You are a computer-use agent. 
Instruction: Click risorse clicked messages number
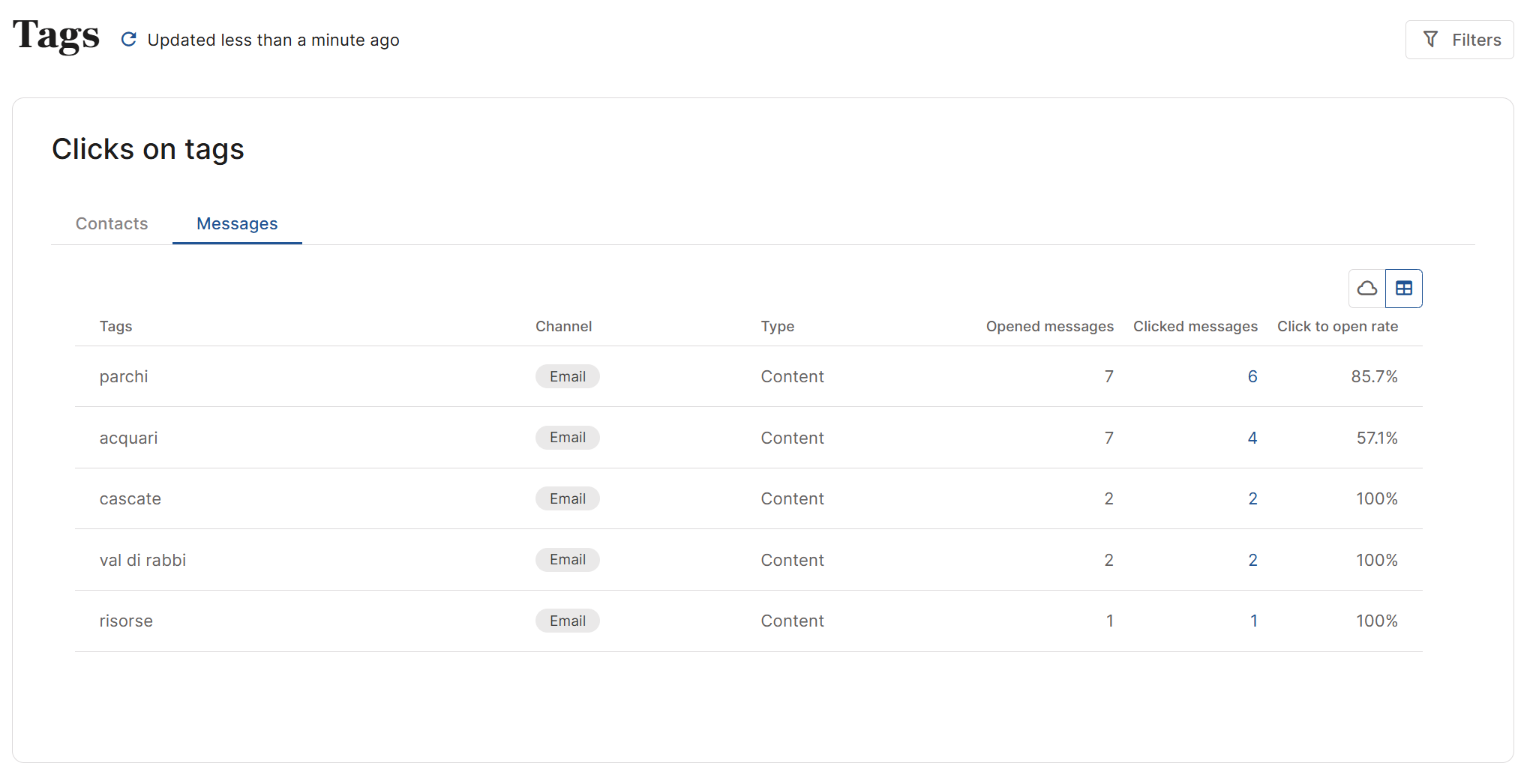click(x=1253, y=621)
